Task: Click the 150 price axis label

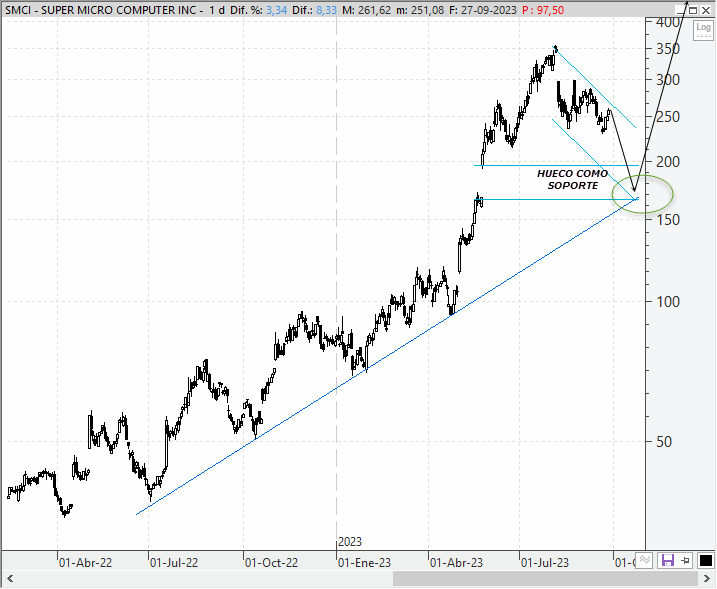Action: 668,220
